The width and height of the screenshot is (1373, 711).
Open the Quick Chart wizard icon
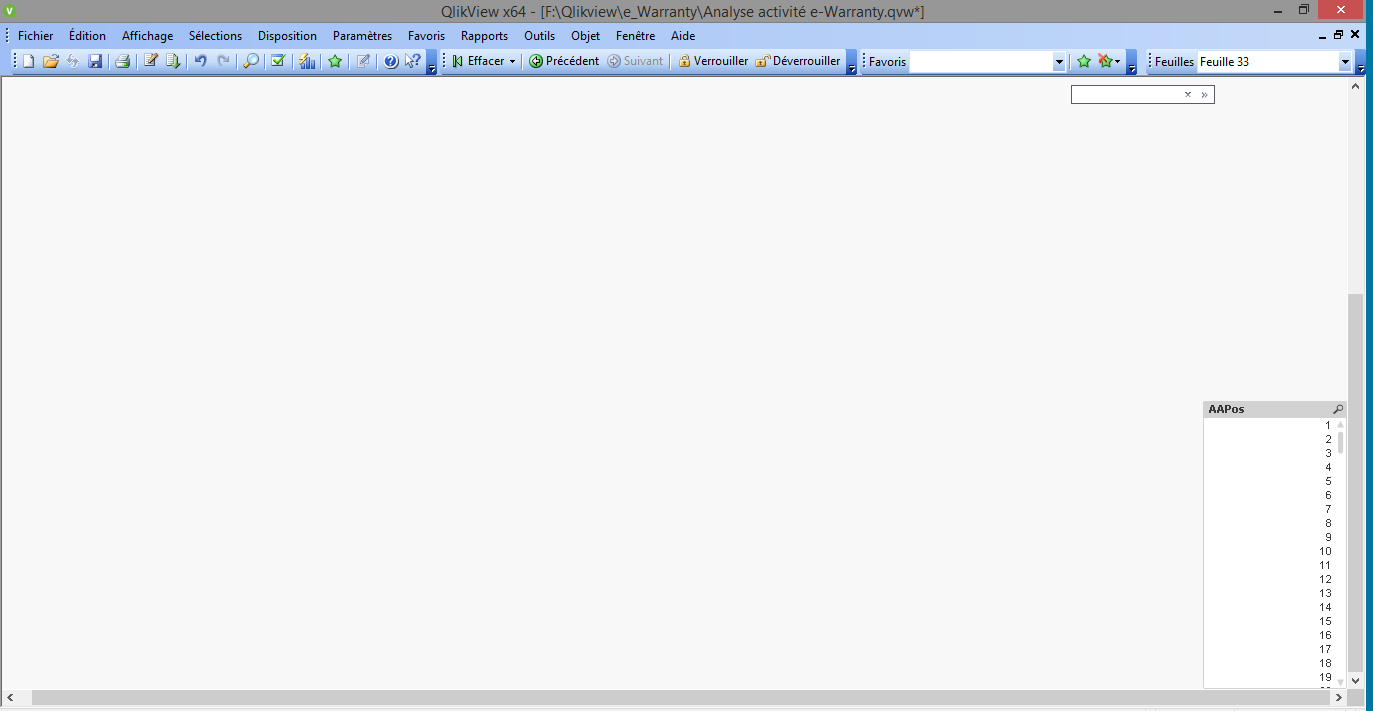click(307, 61)
